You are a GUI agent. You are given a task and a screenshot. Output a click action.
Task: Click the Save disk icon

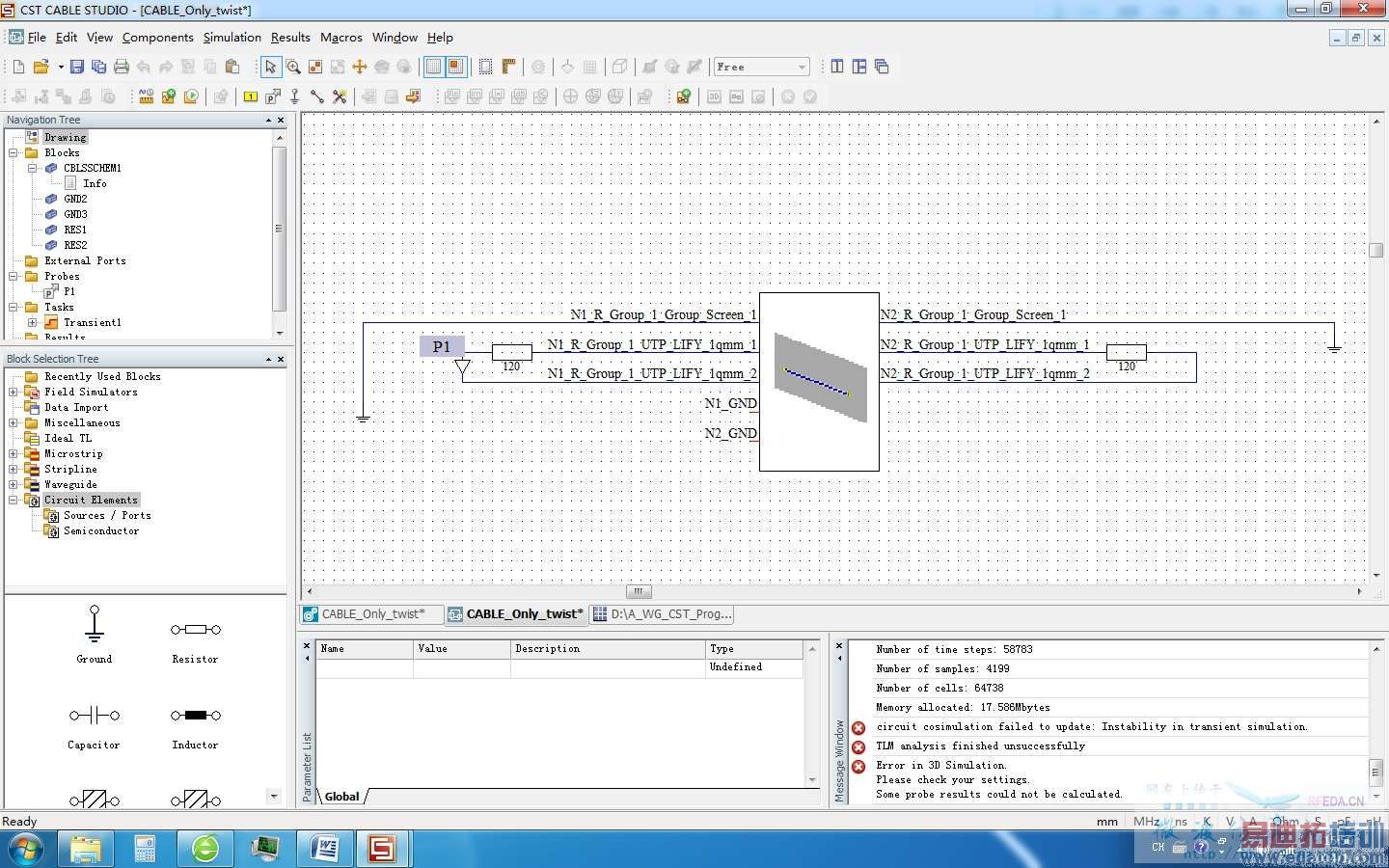(x=77, y=67)
